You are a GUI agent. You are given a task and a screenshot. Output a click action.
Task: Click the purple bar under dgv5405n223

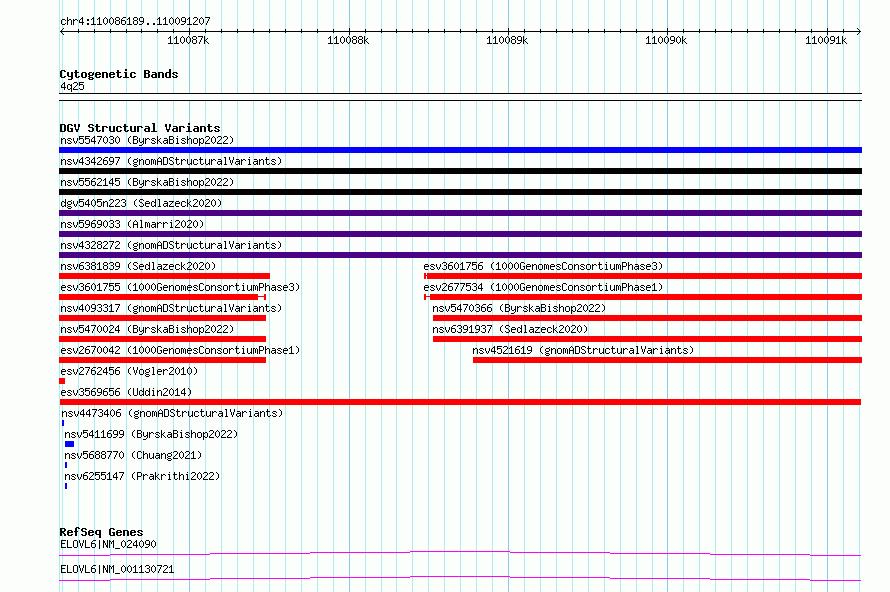(x=460, y=213)
